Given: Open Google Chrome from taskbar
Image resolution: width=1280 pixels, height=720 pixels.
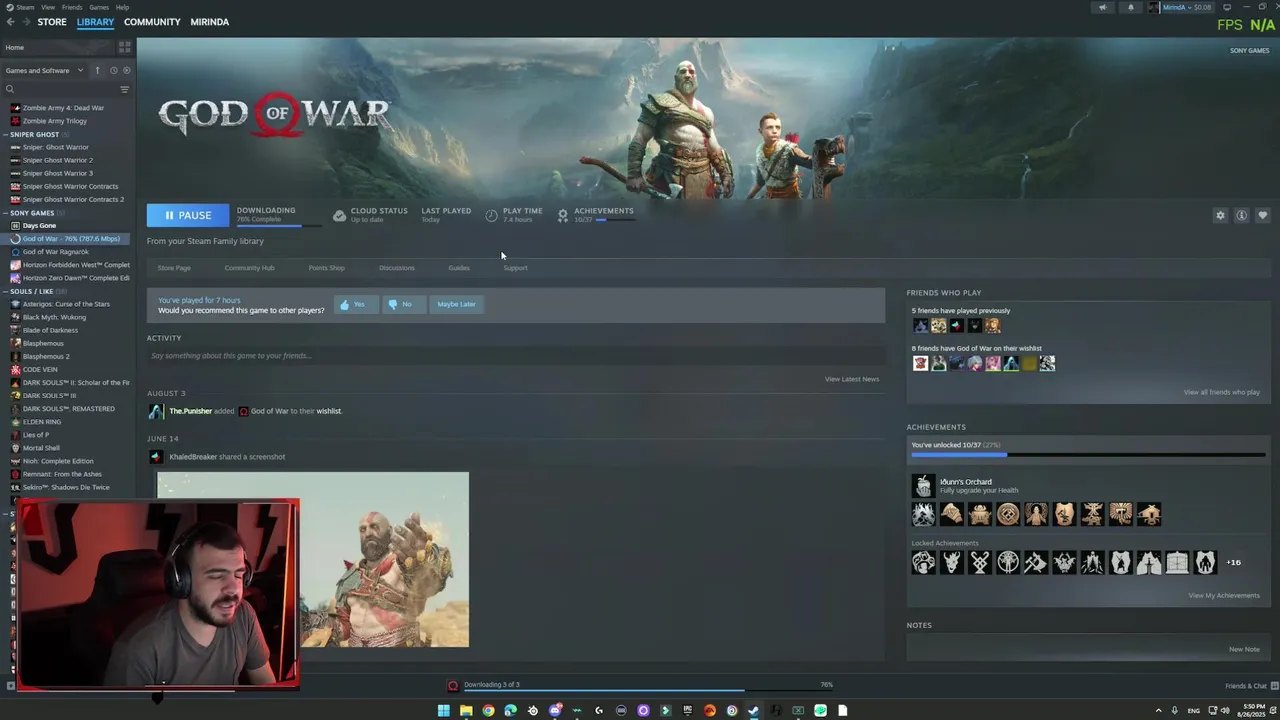Looking at the screenshot, I should pyautogui.click(x=488, y=710).
